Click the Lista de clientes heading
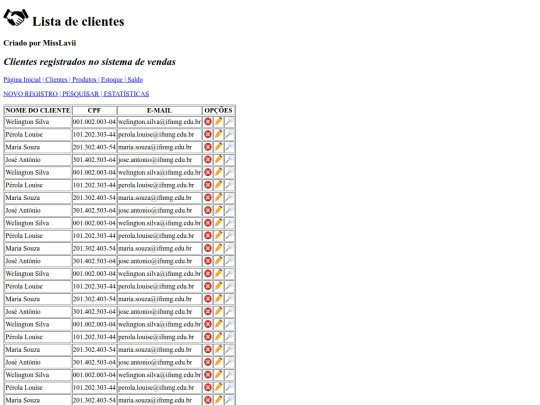Screen dimensions: 540x405 pyautogui.click(x=78, y=21)
